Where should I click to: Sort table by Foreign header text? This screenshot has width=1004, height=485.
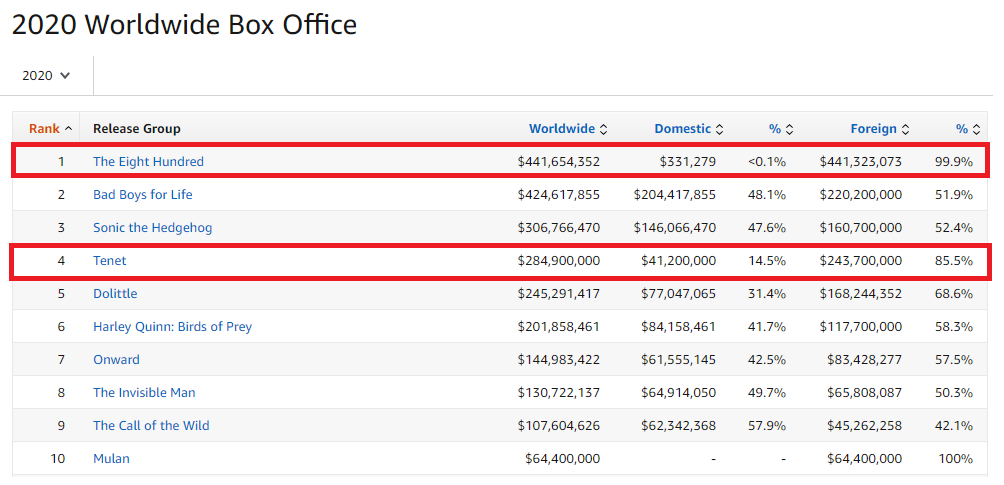[873, 128]
